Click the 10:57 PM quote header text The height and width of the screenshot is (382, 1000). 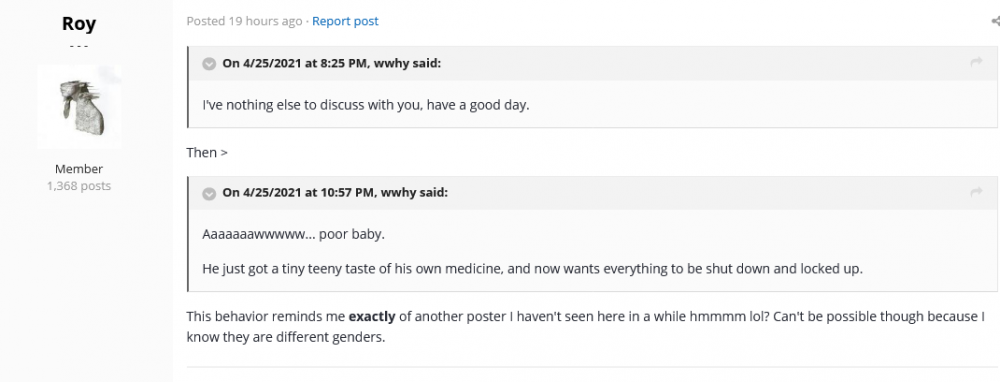(335, 193)
